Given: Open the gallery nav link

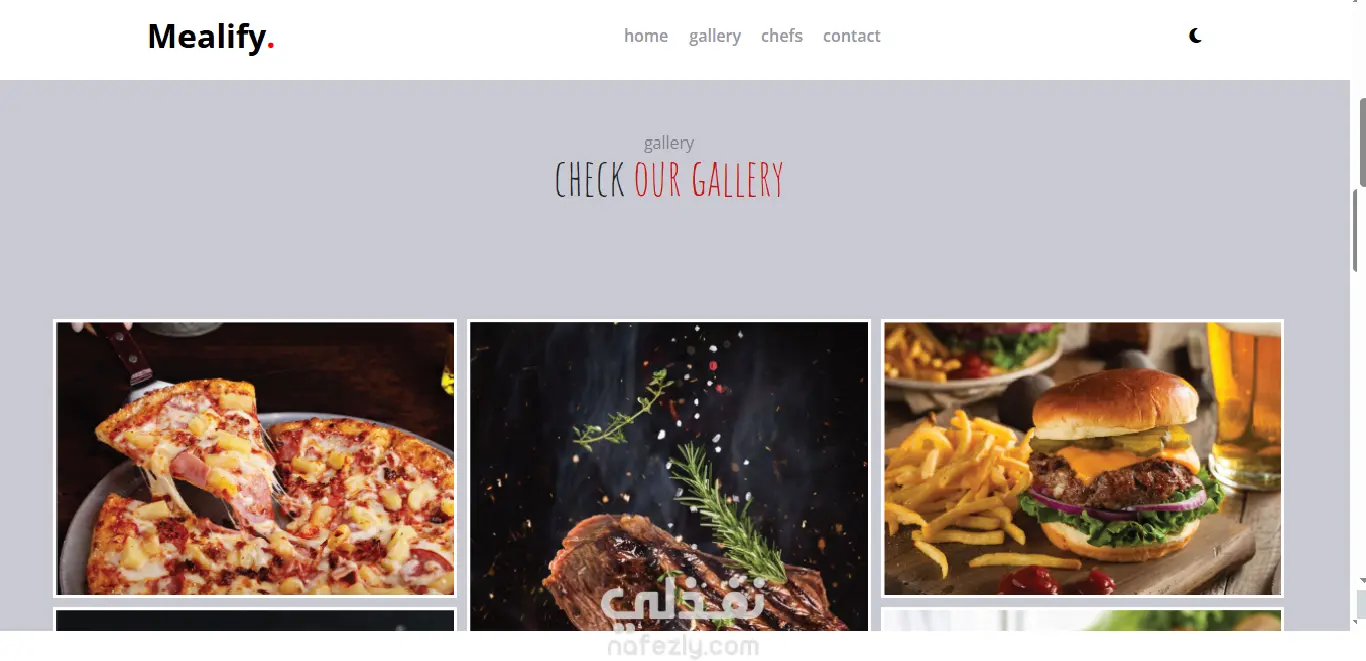Looking at the screenshot, I should point(715,36).
